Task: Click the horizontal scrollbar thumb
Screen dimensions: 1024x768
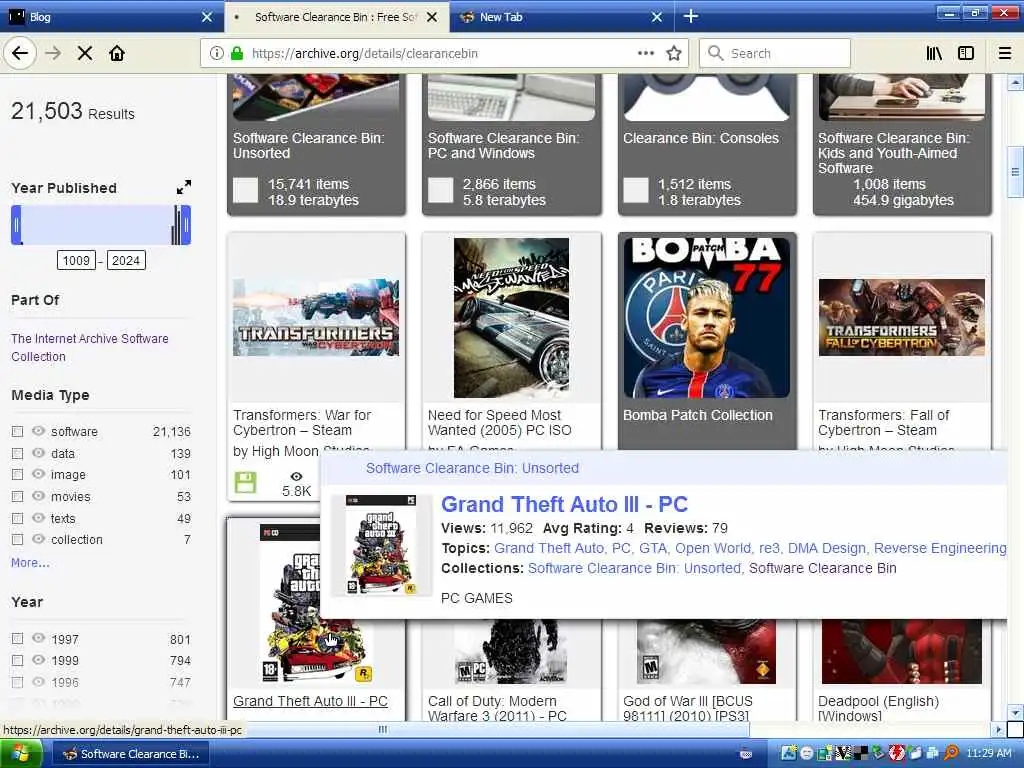Action: coord(383,729)
